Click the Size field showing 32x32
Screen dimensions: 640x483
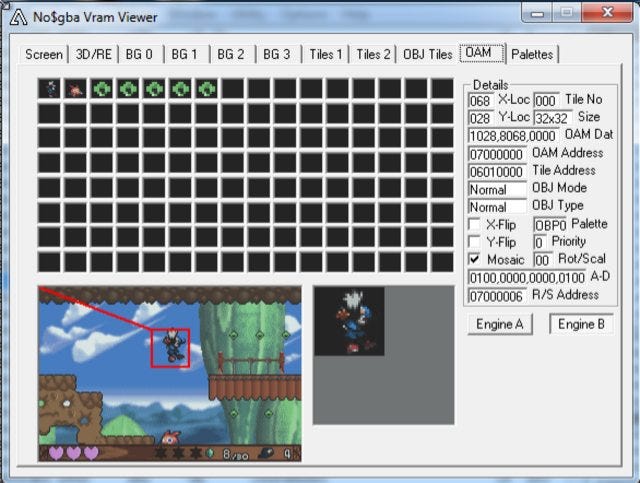click(553, 118)
